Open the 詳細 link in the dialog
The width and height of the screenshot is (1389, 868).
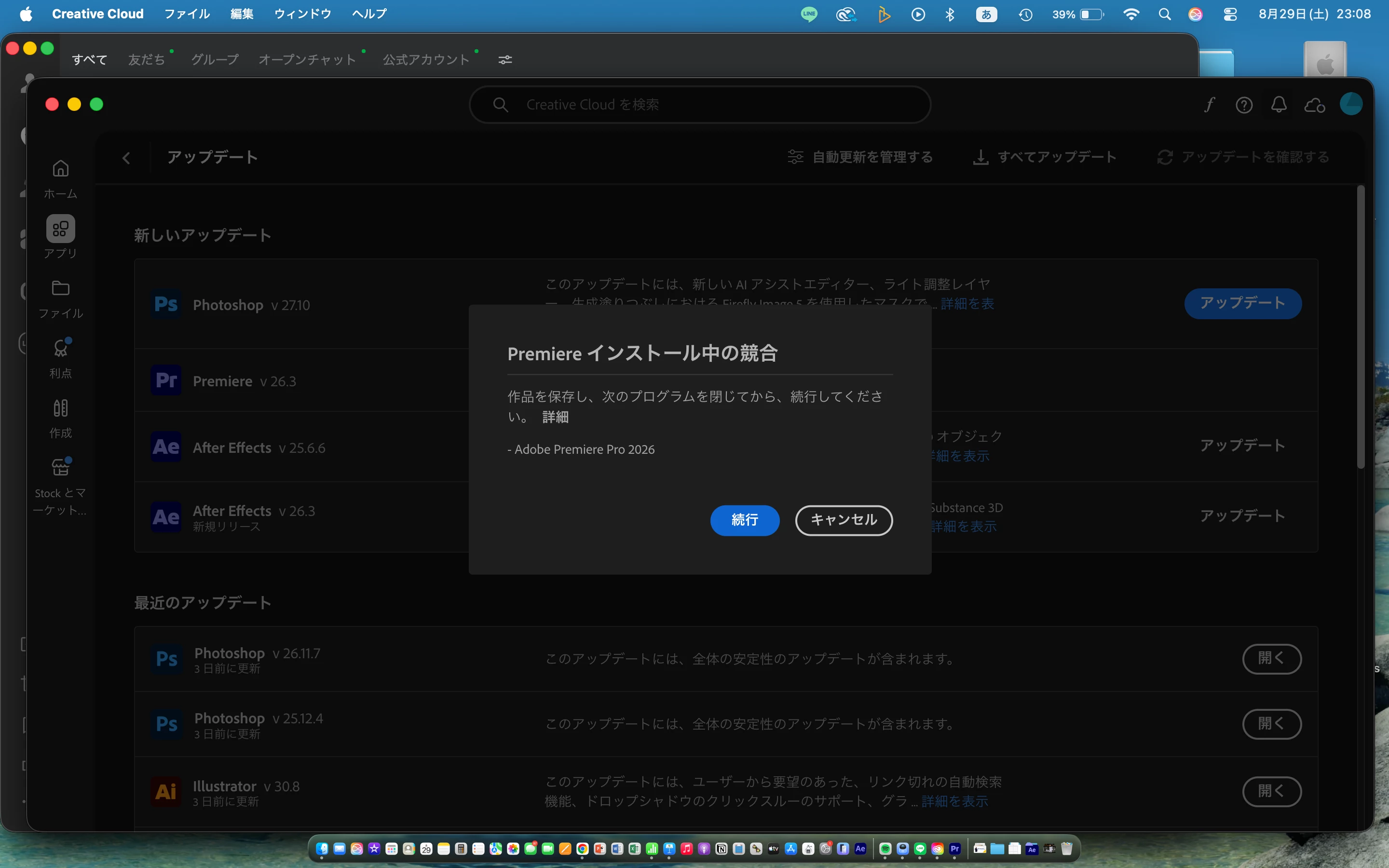click(x=555, y=417)
